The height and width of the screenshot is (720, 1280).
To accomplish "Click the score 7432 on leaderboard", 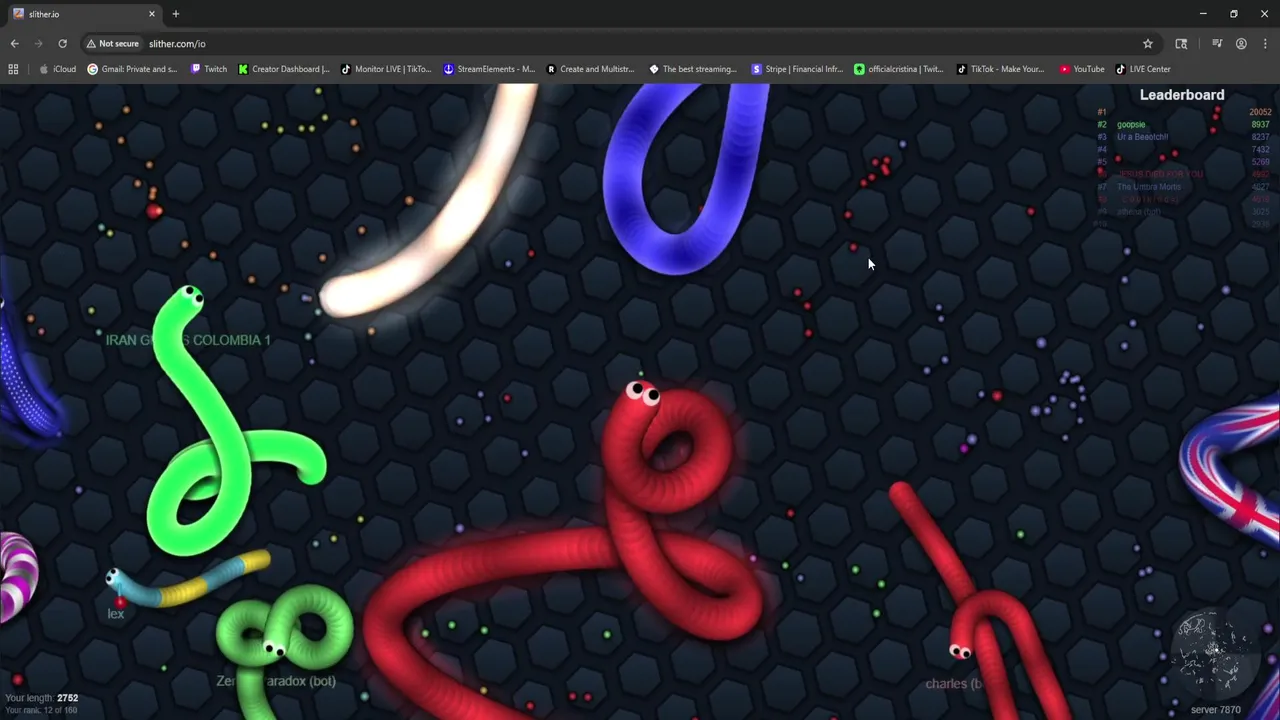I will pyautogui.click(x=1260, y=150).
